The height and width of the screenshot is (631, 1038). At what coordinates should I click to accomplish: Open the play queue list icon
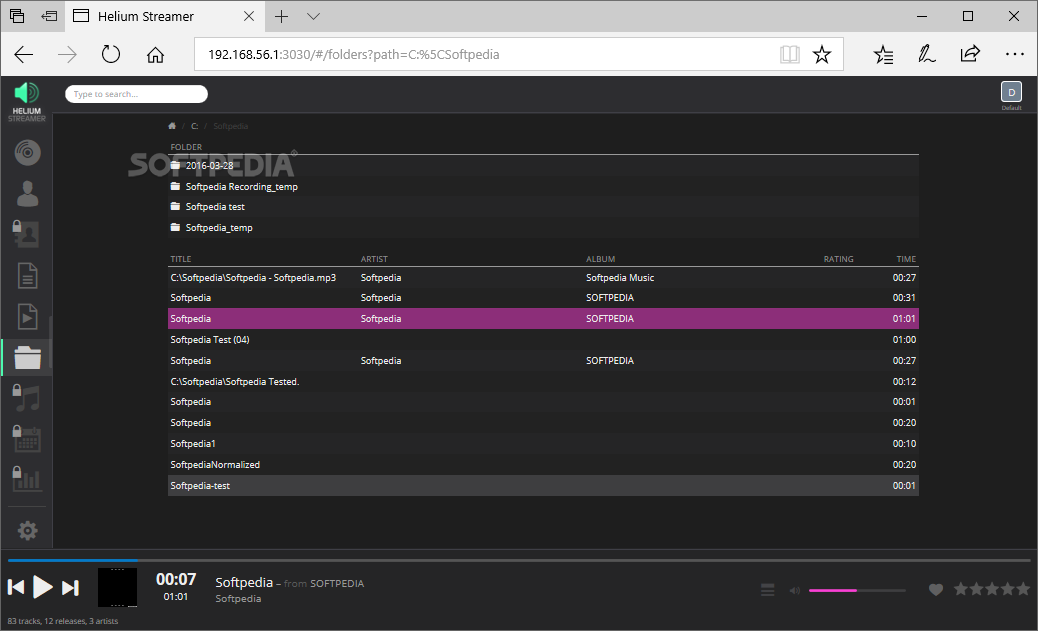pyautogui.click(x=767, y=589)
